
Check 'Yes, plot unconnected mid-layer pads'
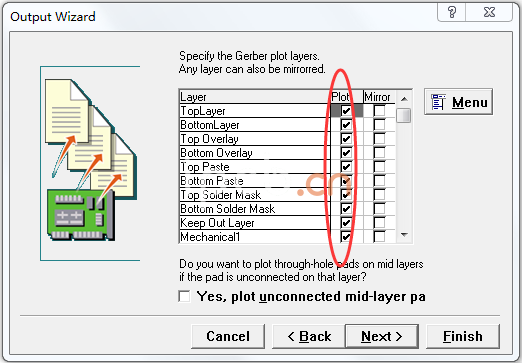(x=184, y=296)
